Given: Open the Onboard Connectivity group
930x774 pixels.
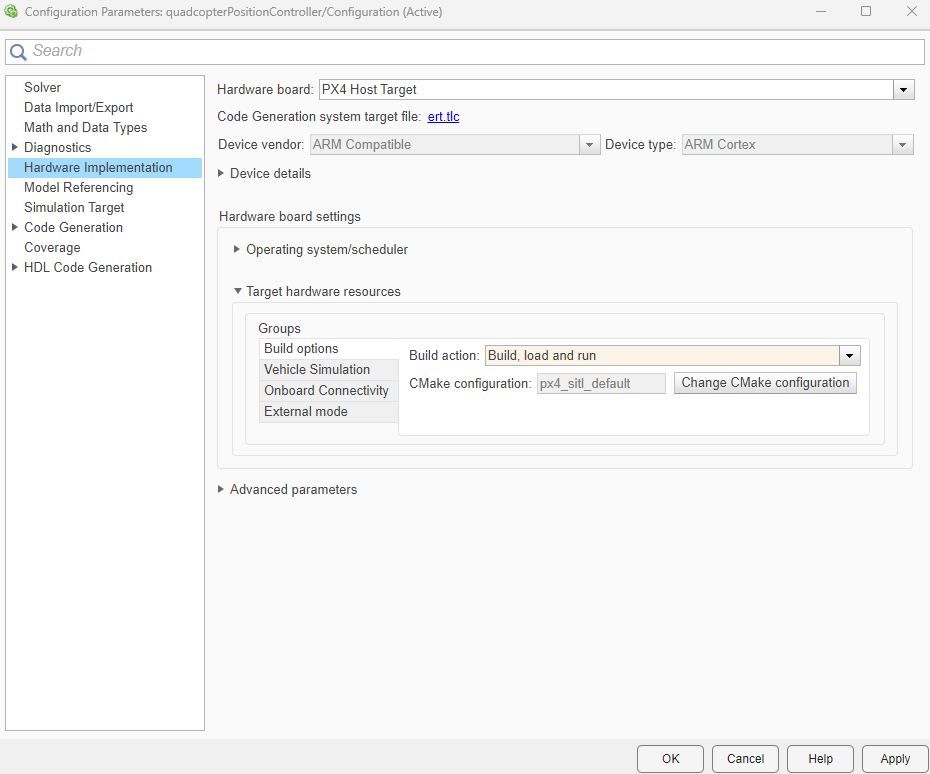Looking at the screenshot, I should pyautogui.click(x=328, y=390).
